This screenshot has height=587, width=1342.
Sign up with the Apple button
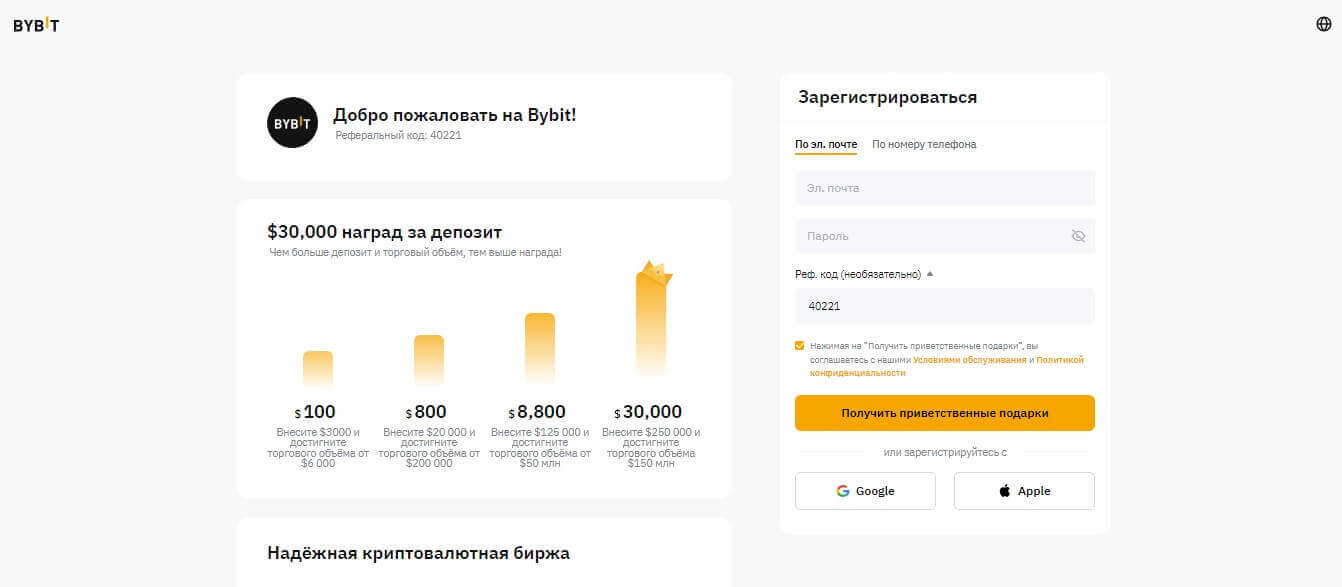(x=1024, y=491)
